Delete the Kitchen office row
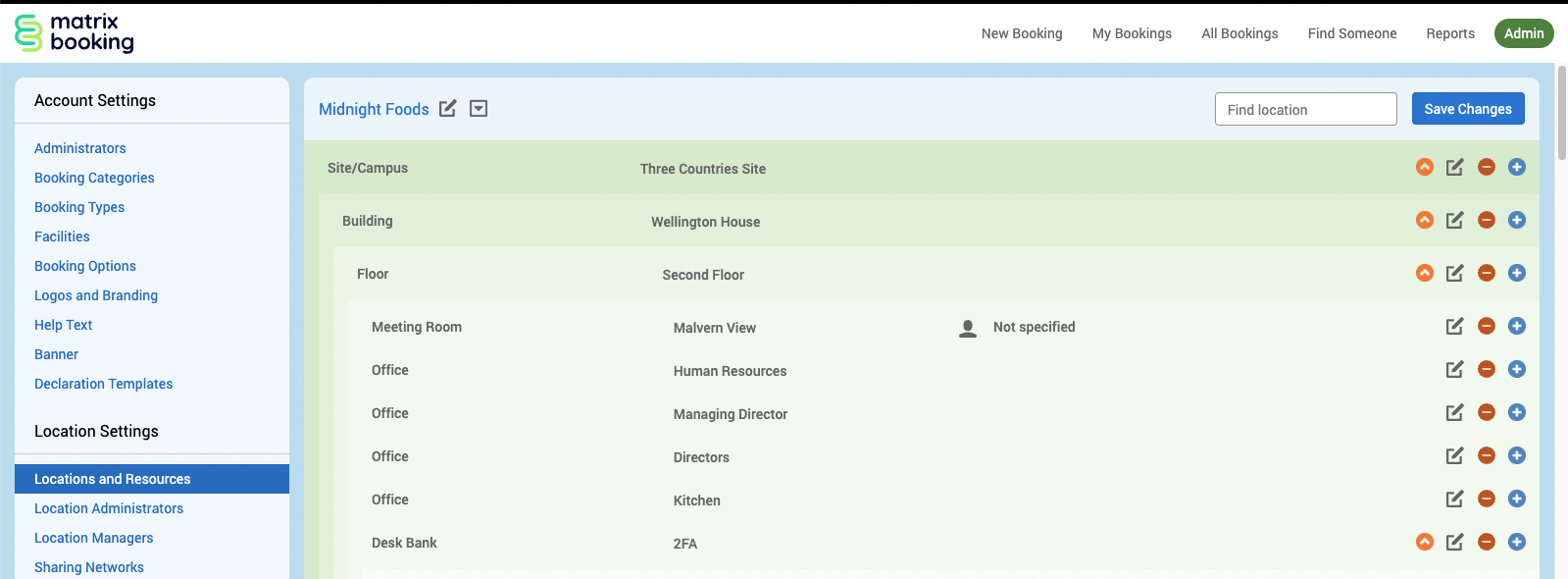The image size is (1568, 579). (x=1486, y=499)
